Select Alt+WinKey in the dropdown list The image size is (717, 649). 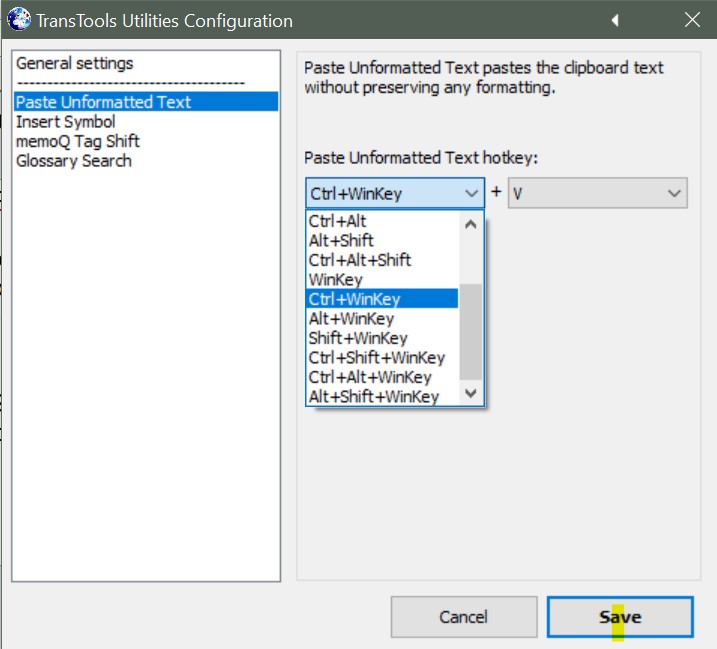351,319
